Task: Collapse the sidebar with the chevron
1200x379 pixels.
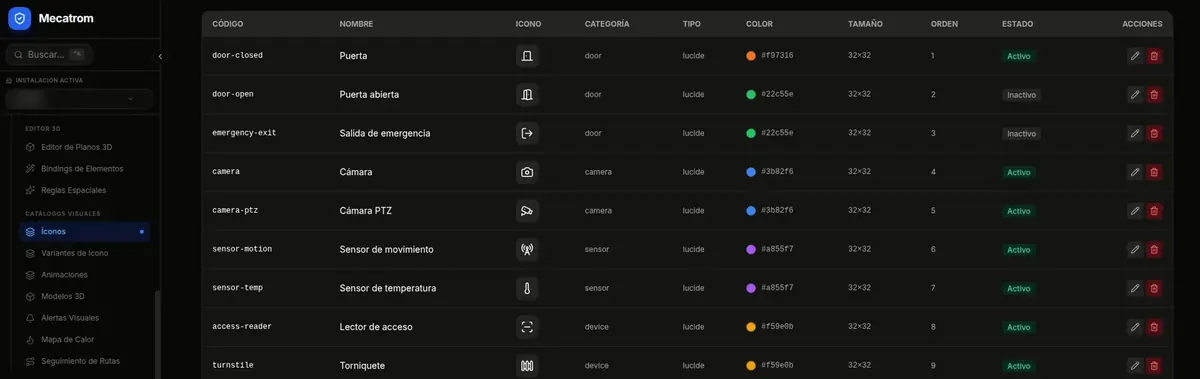Action: coord(160,57)
